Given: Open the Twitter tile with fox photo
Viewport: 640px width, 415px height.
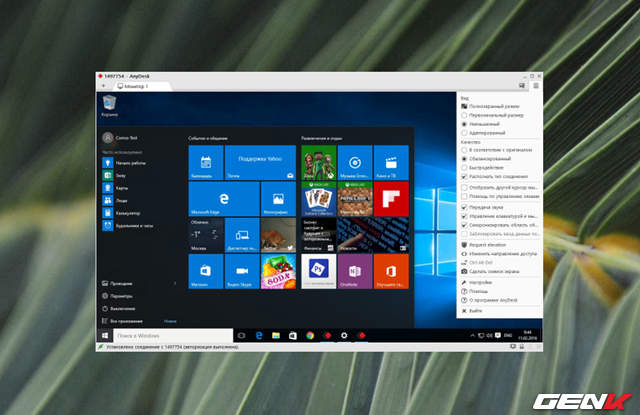Looking at the screenshot, I should click(278, 235).
